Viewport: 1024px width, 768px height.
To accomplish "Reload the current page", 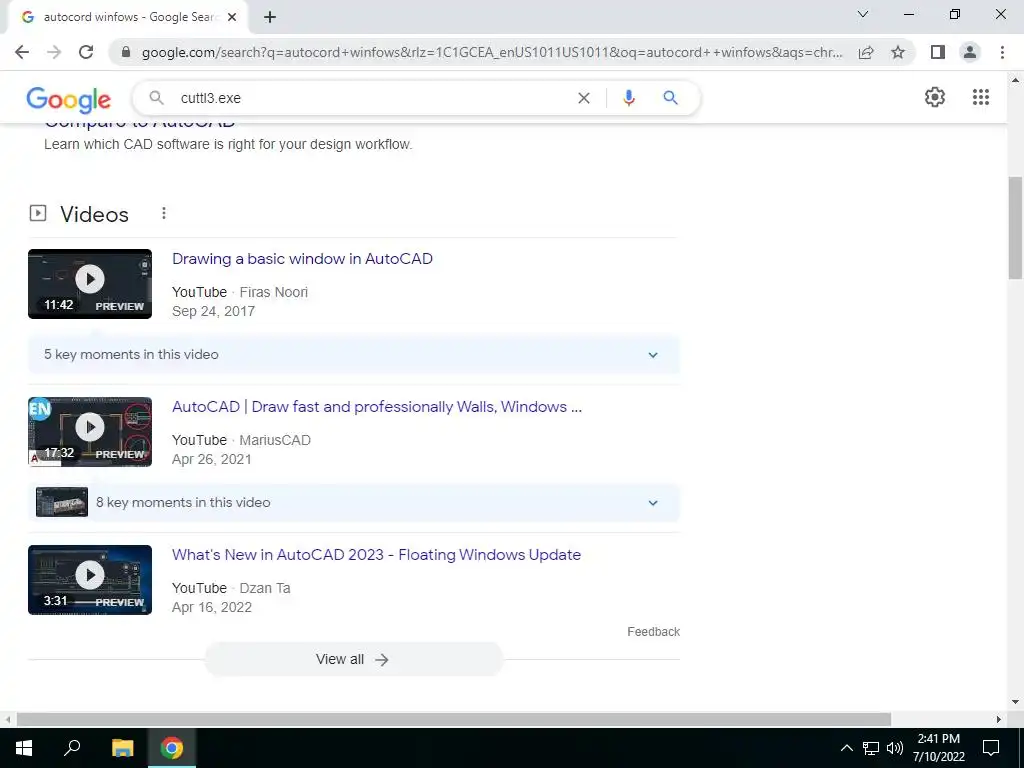I will coord(86,52).
